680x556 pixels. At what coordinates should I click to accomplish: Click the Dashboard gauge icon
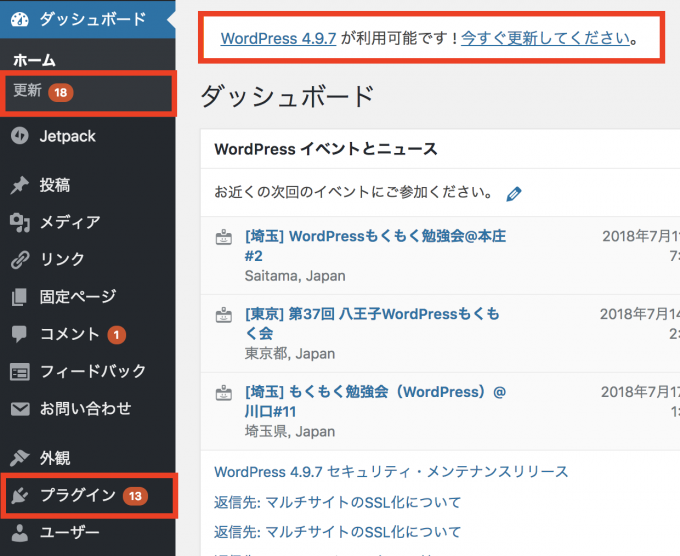(x=20, y=20)
